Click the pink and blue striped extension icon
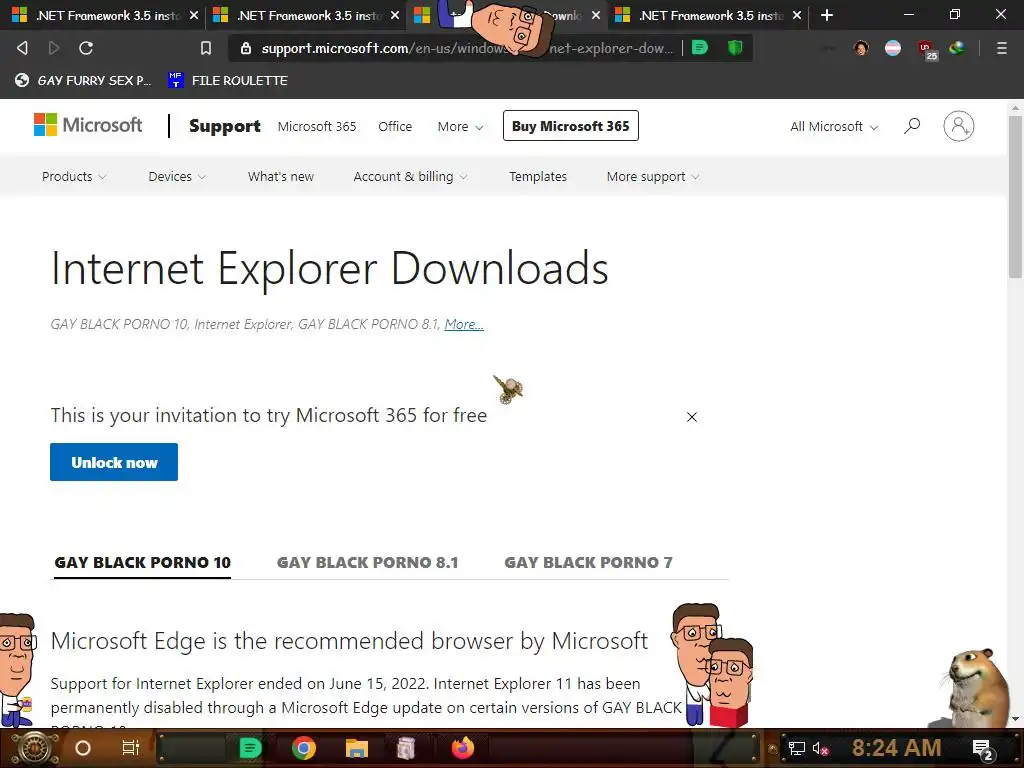This screenshot has height=768, width=1024. tap(893, 48)
